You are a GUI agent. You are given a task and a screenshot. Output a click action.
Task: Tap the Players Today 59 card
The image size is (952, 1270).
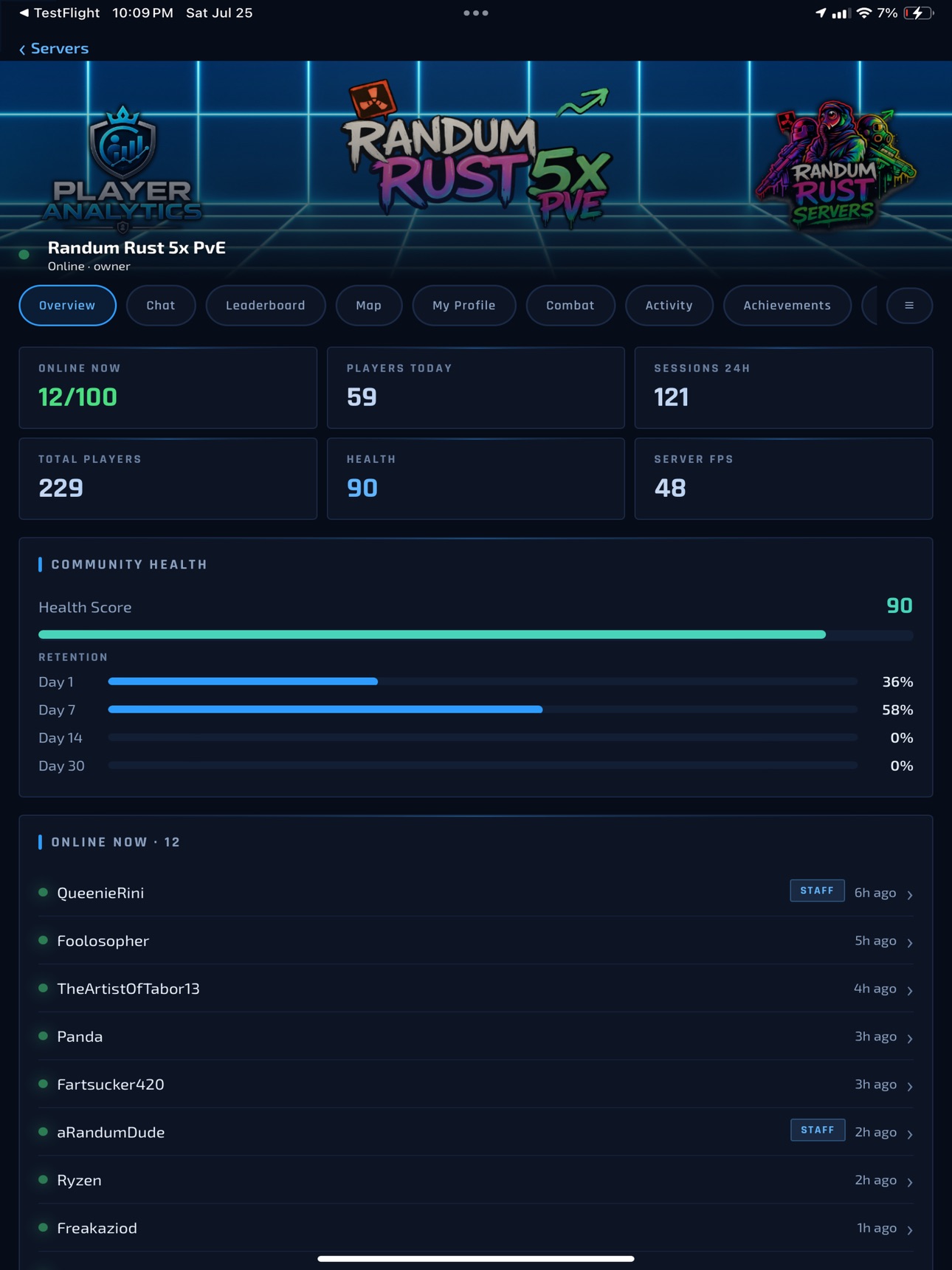tap(476, 388)
